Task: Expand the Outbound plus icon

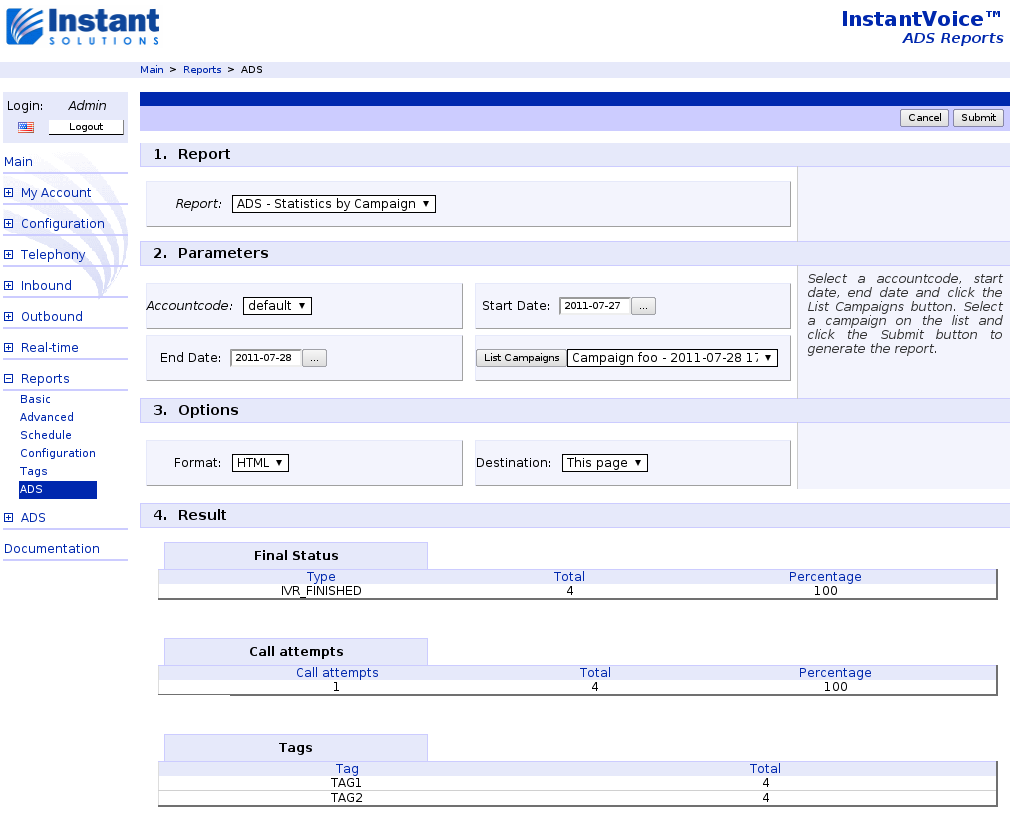Action: (x=9, y=317)
